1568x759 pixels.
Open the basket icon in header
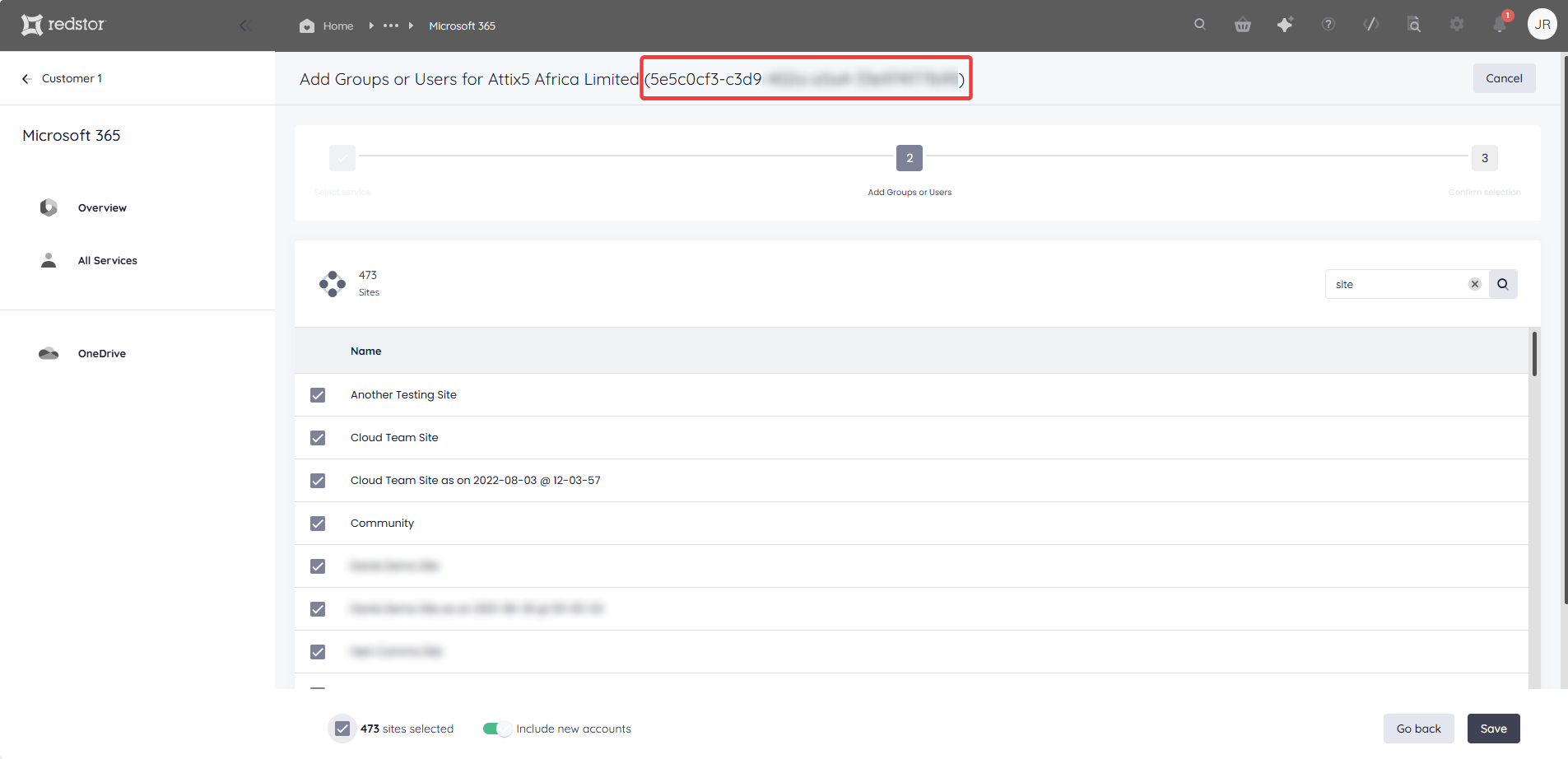[1243, 25]
